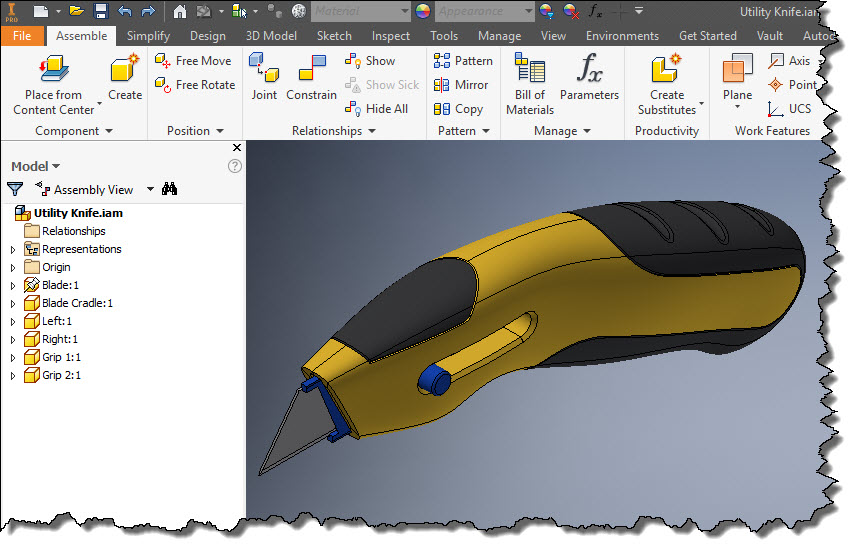
Task: Click Show relationships
Action: click(x=370, y=60)
